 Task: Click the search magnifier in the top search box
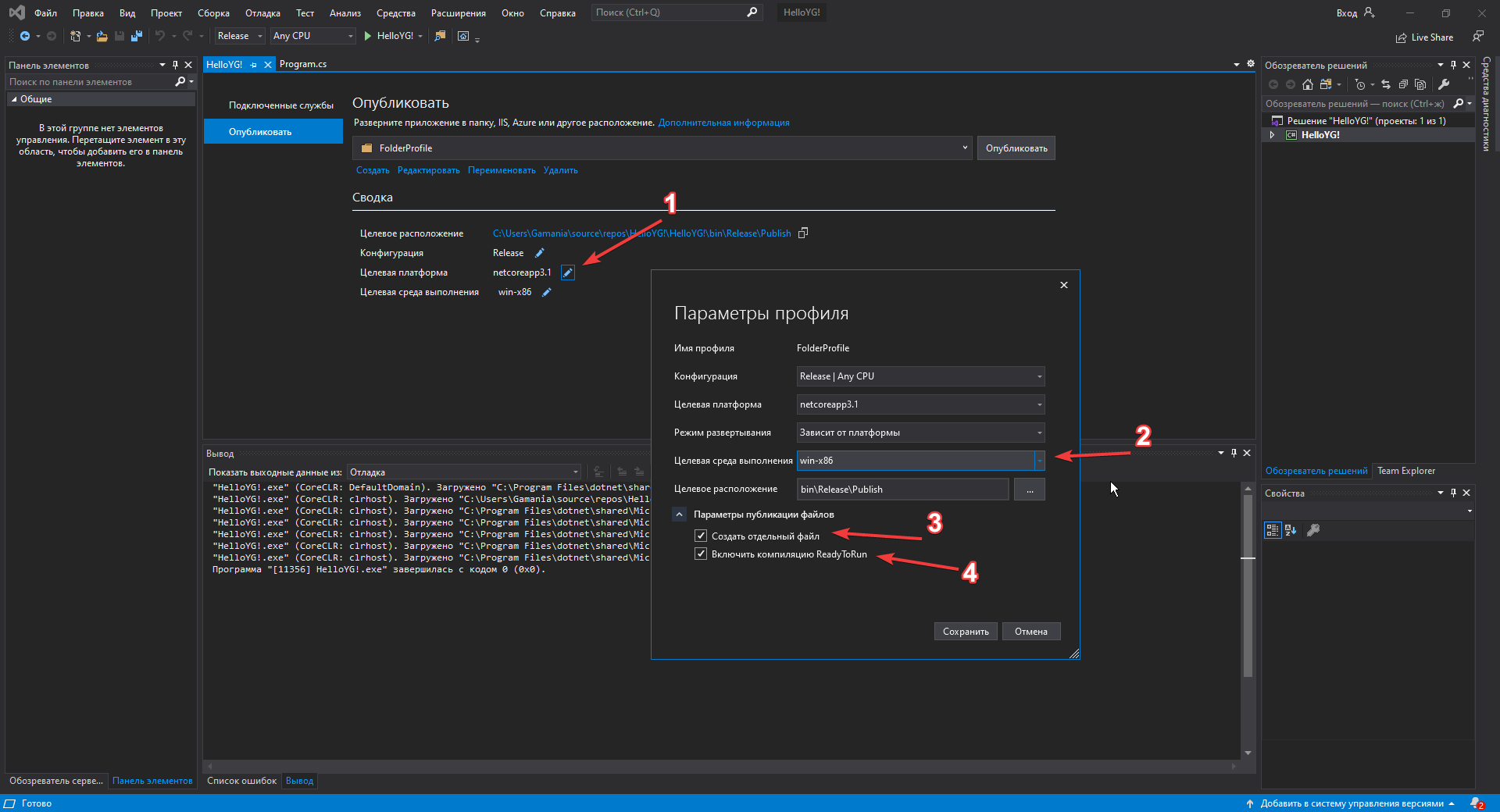tap(752, 12)
